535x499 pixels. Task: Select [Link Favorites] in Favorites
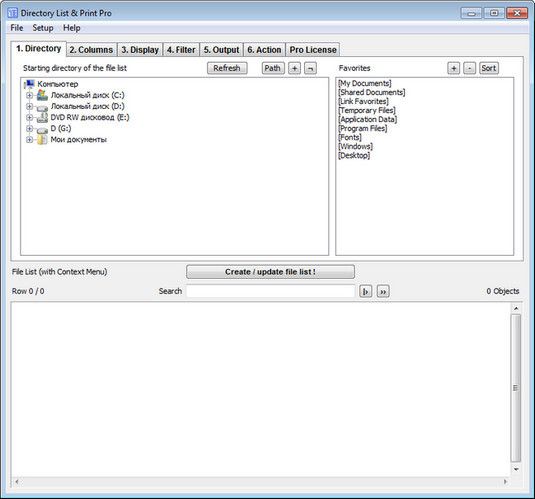coord(363,101)
